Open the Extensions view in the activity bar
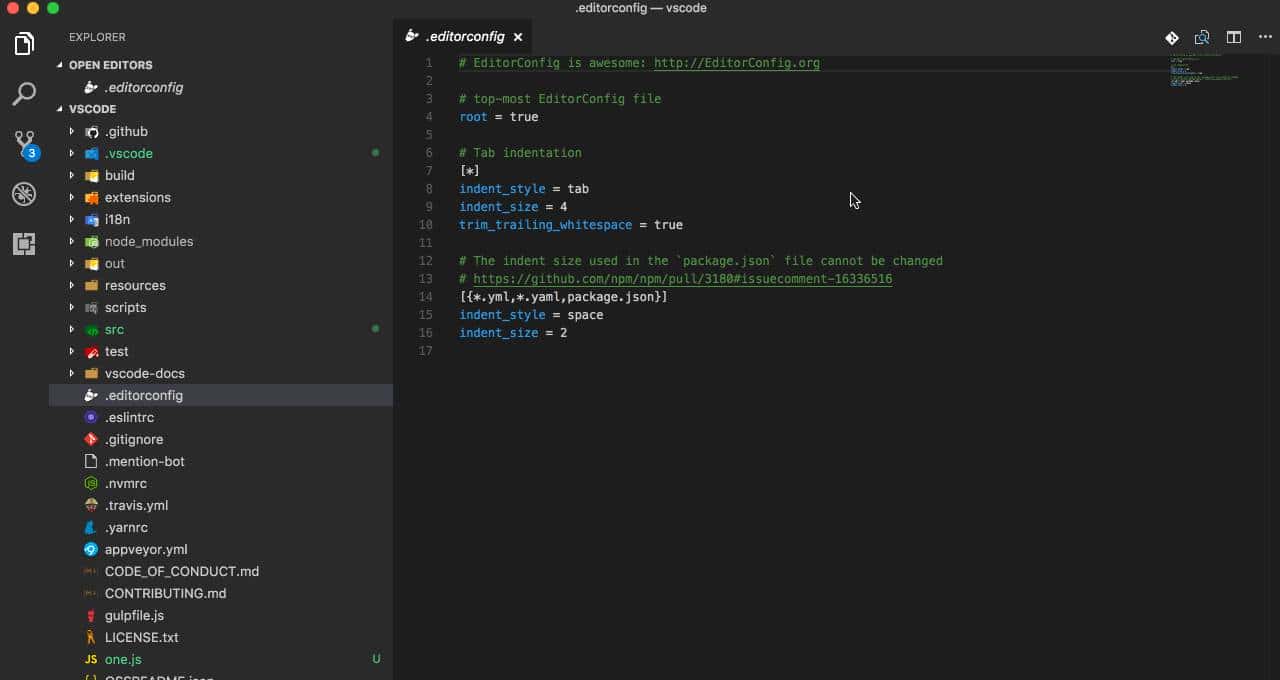 point(24,243)
